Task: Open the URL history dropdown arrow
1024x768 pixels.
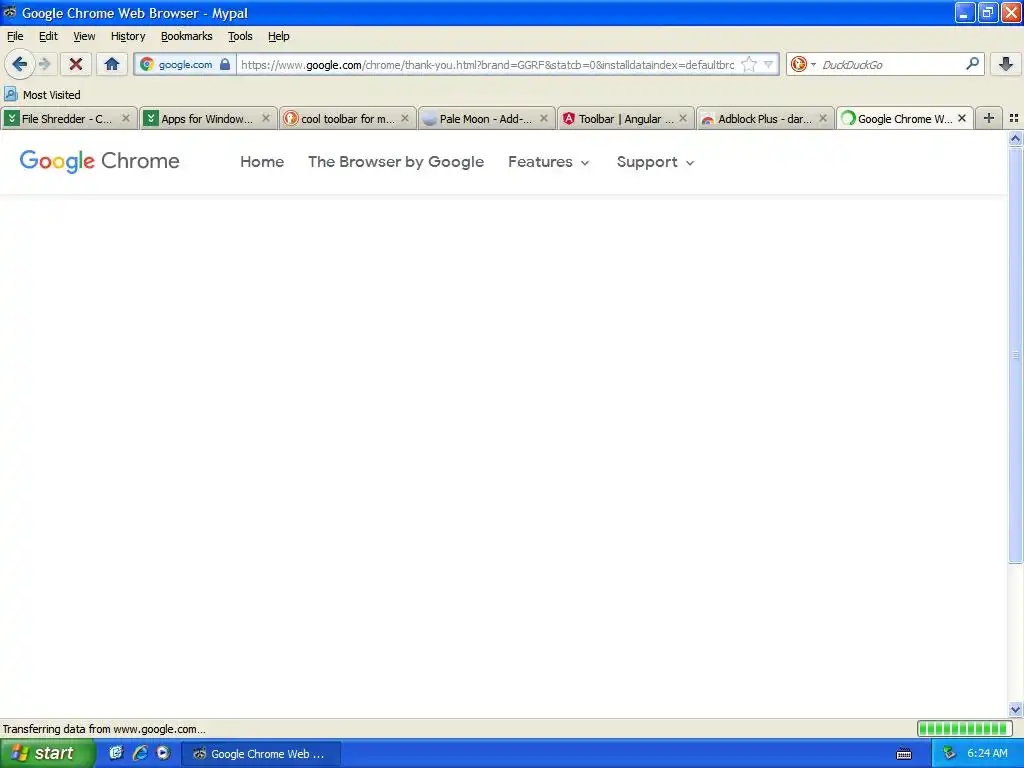Action: point(769,64)
